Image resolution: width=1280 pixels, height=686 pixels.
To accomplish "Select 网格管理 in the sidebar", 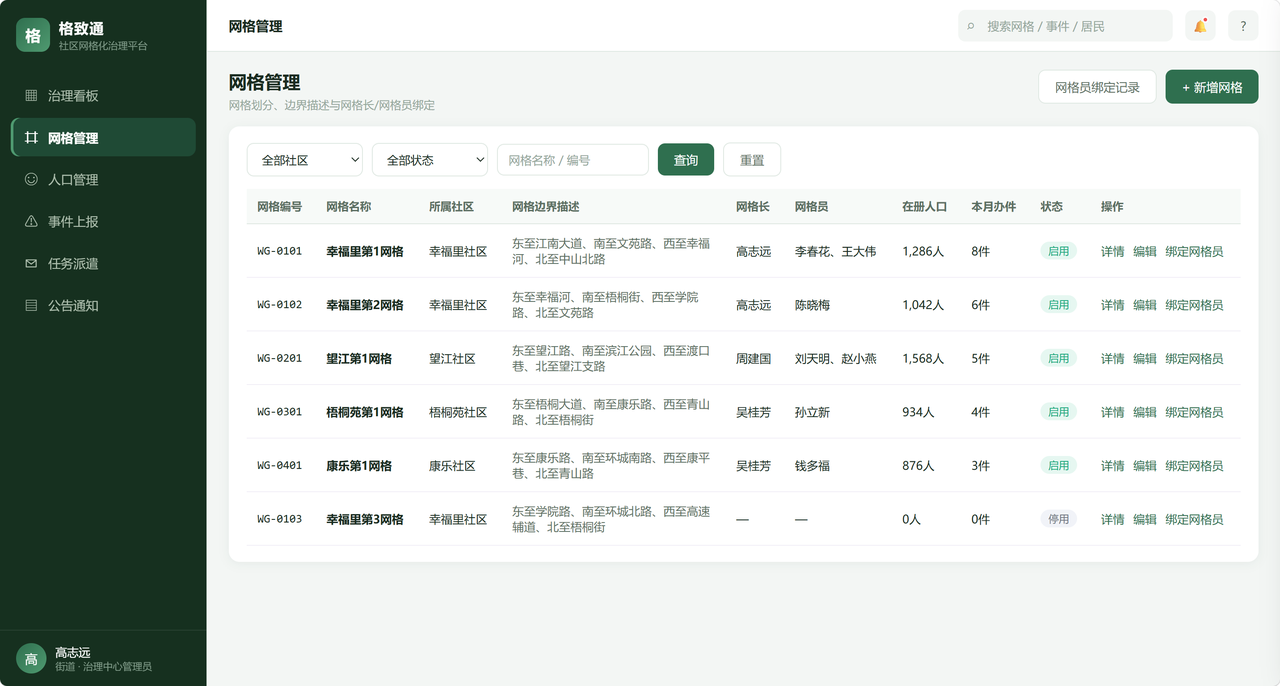I will (103, 138).
